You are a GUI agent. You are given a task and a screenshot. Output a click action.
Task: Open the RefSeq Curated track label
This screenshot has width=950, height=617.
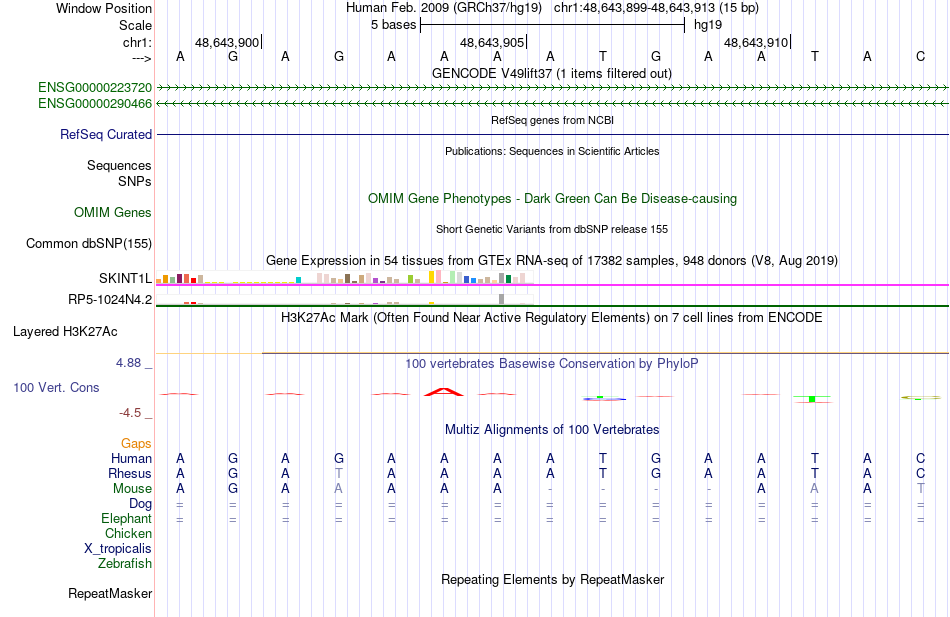click(106, 135)
